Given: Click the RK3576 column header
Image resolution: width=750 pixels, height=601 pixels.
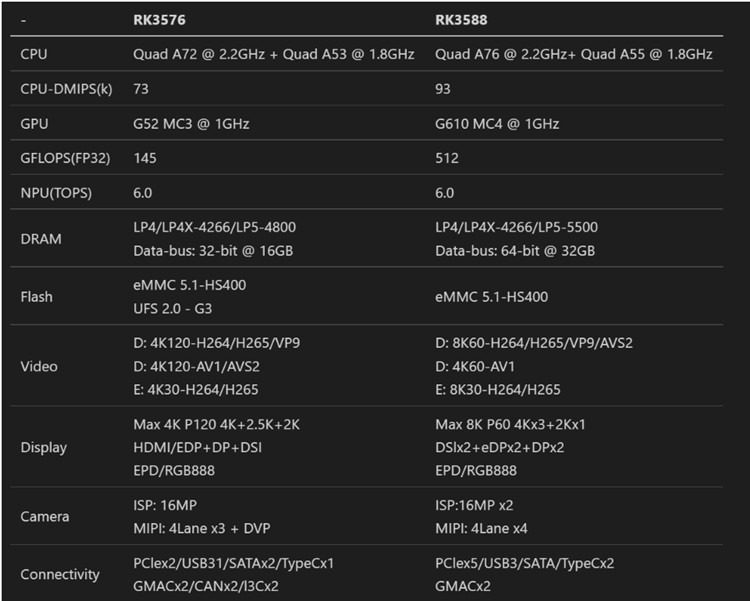Looking at the screenshot, I should (x=161, y=19).
